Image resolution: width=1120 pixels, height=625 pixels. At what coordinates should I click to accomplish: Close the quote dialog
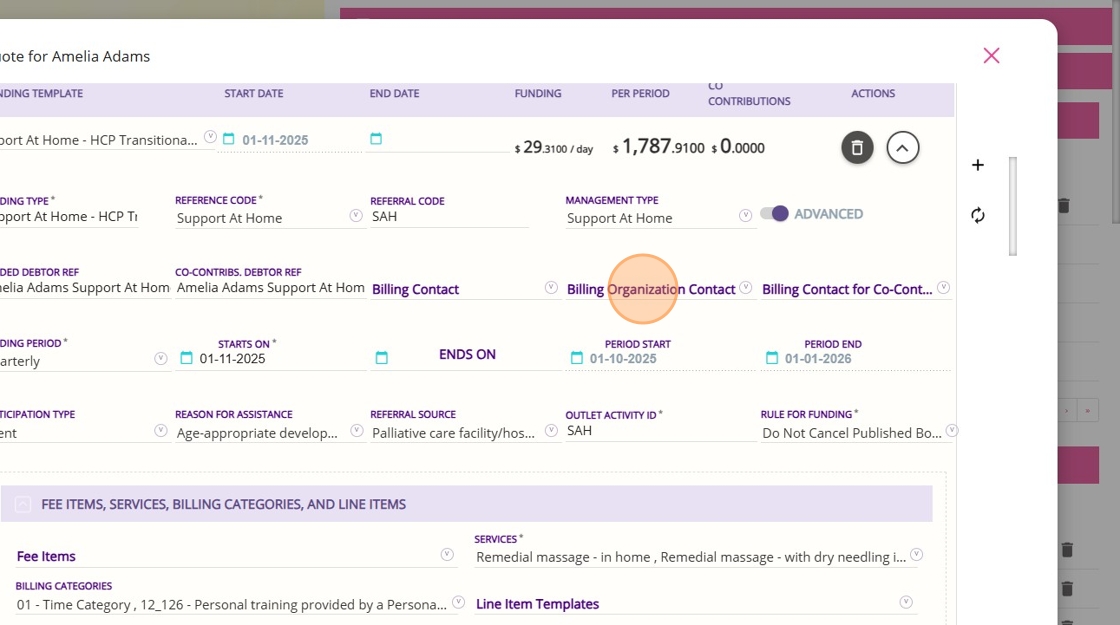(991, 56)
